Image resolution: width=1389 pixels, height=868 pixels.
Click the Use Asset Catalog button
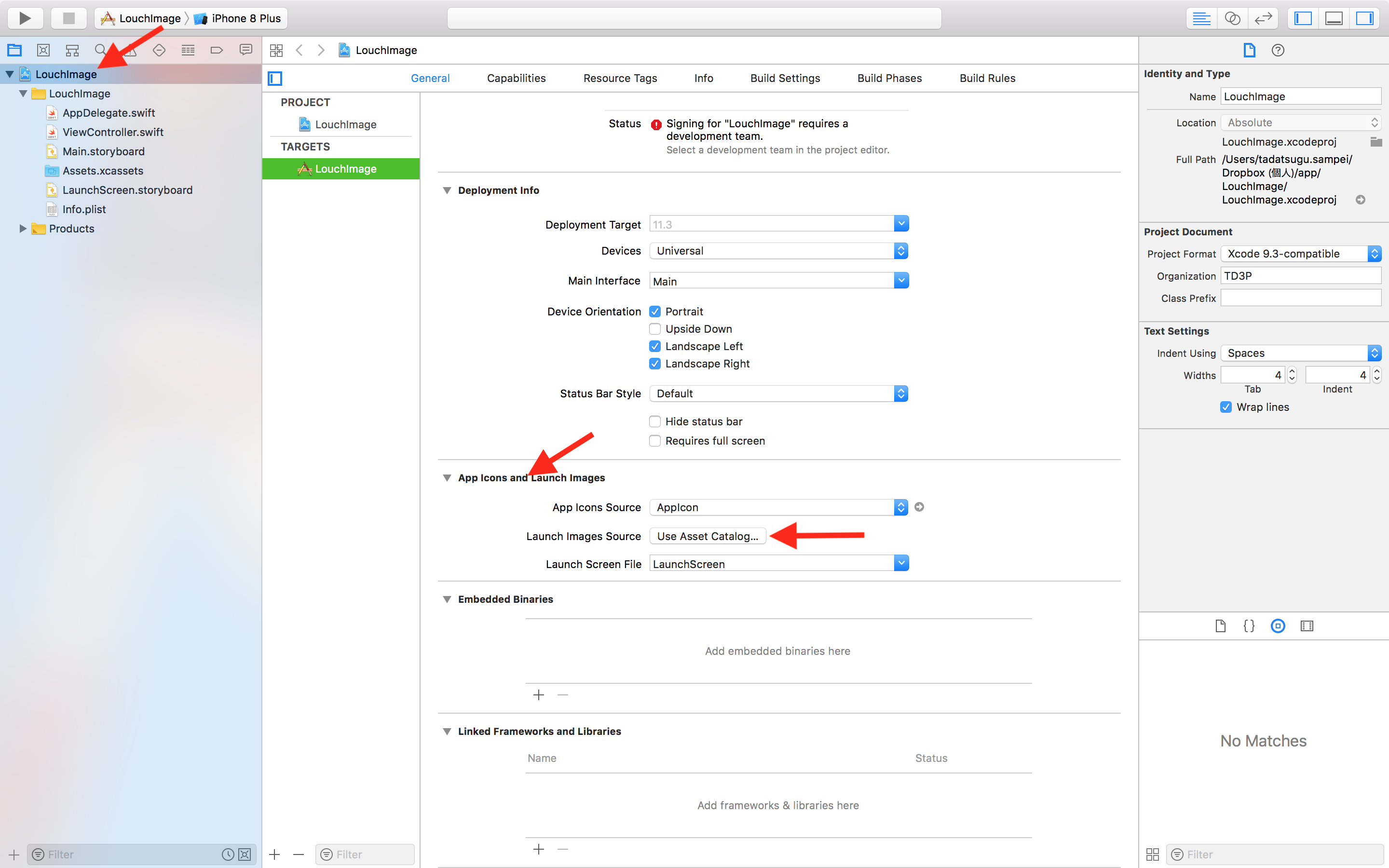(x=707, y=536)
